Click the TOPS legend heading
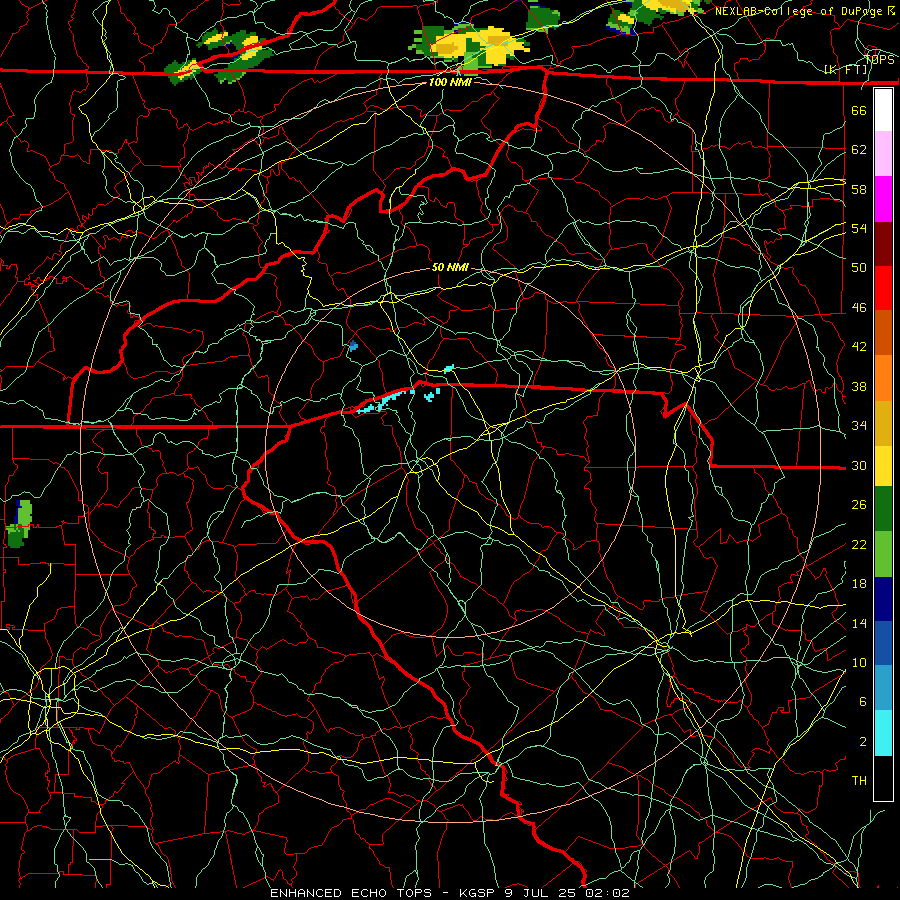 coord(879,60)
